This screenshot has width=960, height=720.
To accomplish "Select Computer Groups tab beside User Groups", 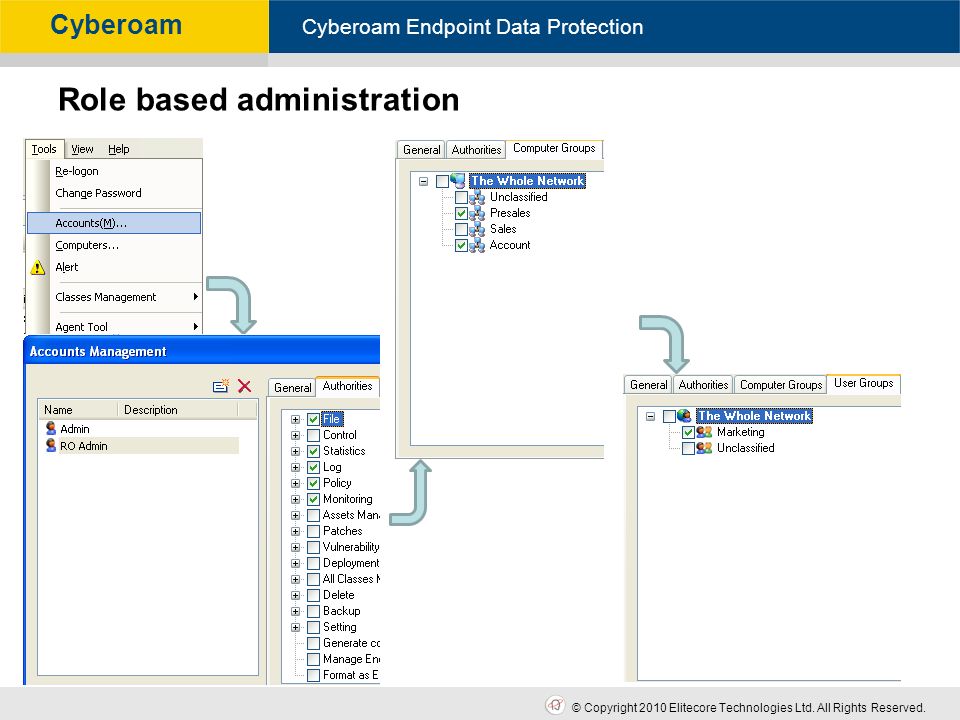I will click(x=781, y=384).
